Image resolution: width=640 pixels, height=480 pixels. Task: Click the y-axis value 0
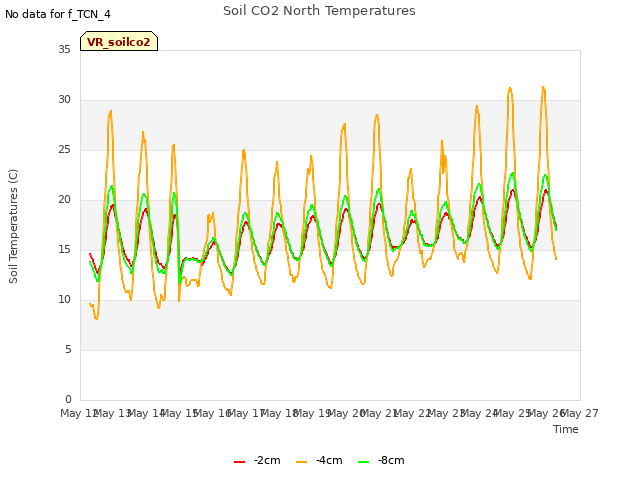(68, 399)
